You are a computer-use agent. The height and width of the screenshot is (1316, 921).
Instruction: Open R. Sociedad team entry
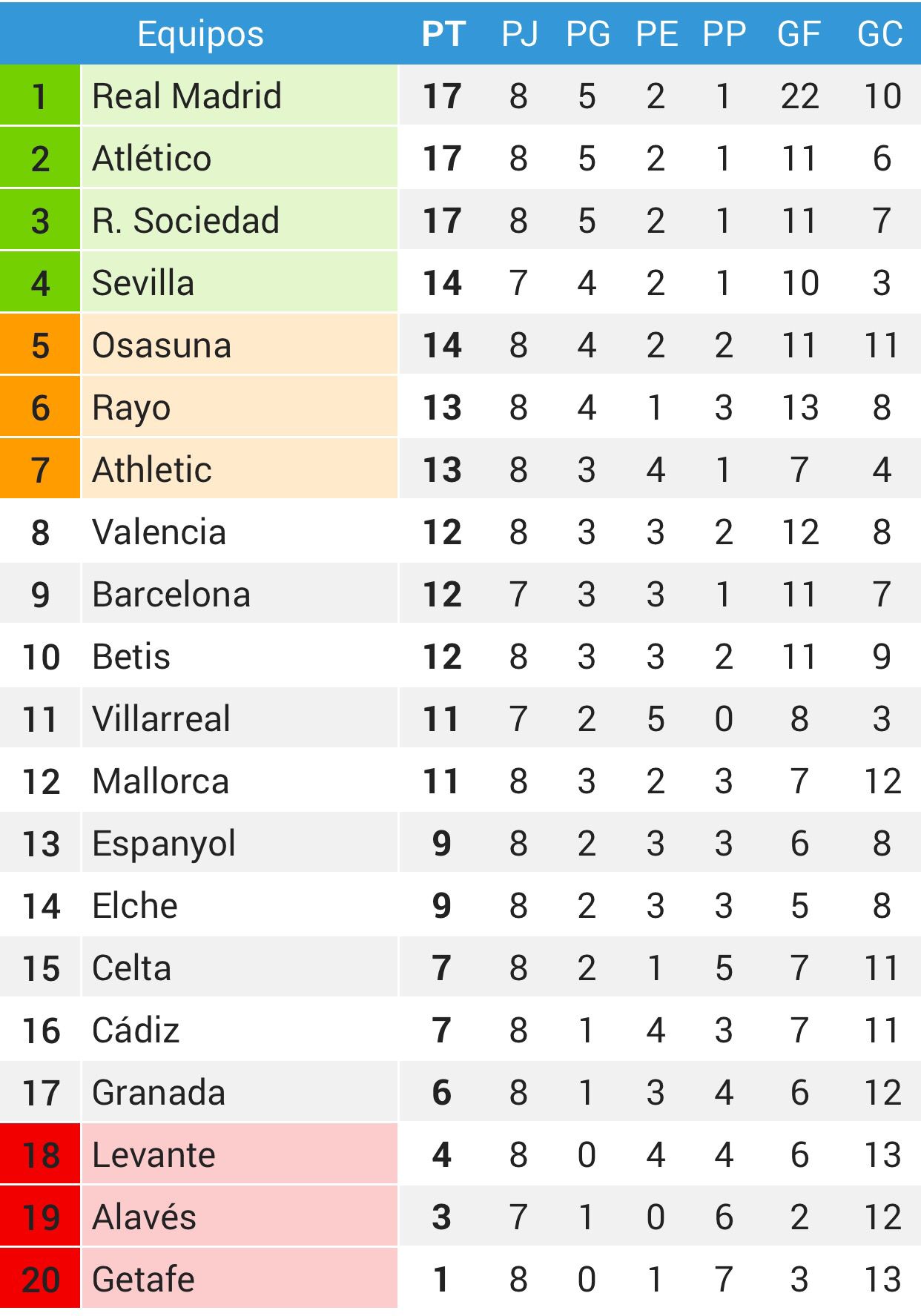[x=185, y=220]
